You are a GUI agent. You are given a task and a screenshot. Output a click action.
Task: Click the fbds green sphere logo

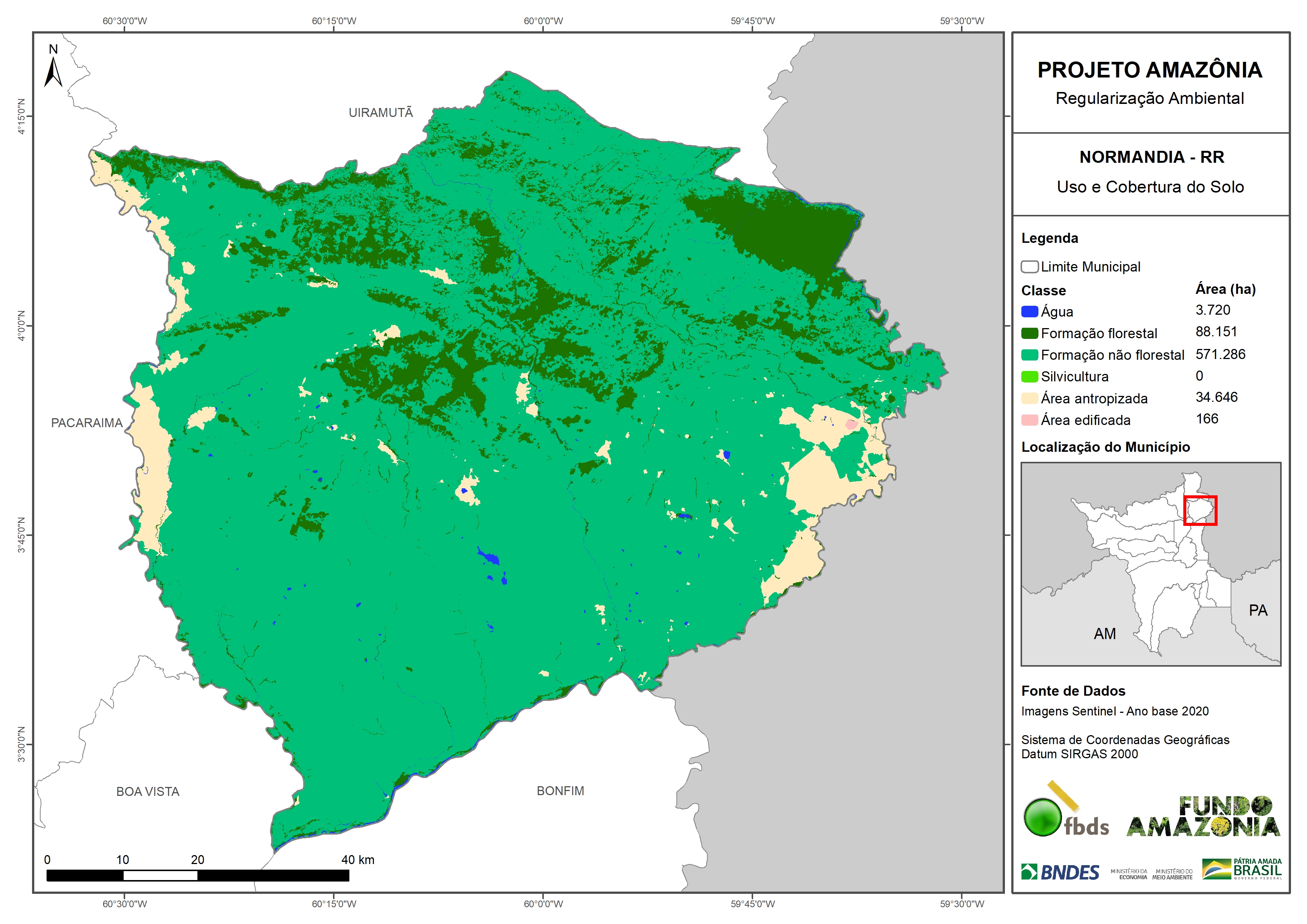(x=1043, y=817)
